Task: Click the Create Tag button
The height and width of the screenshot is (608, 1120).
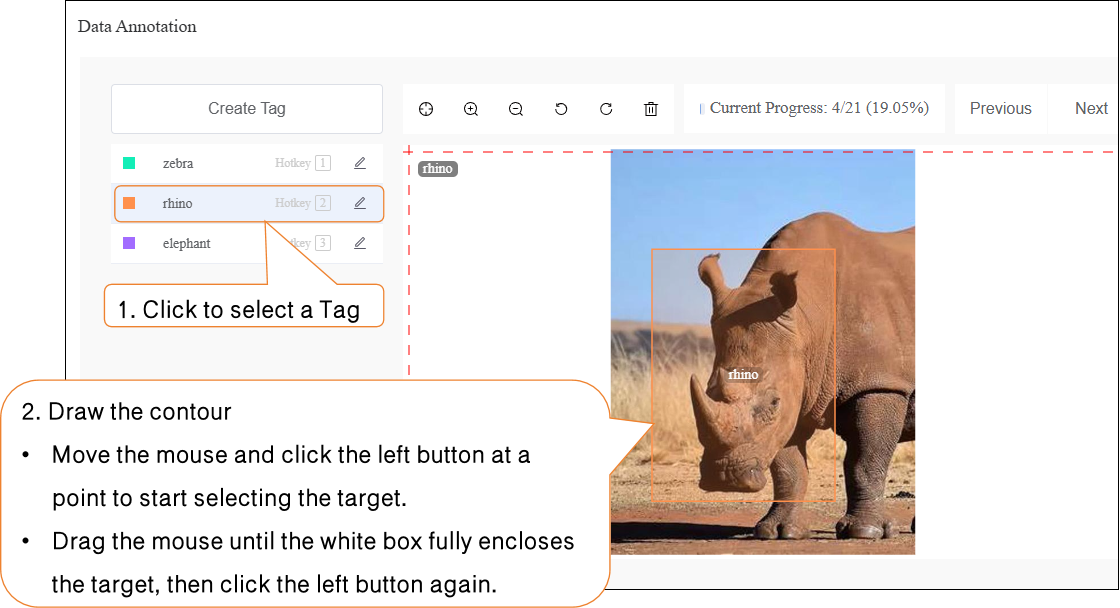Action: pyautogui.click(x=247, y=109)
